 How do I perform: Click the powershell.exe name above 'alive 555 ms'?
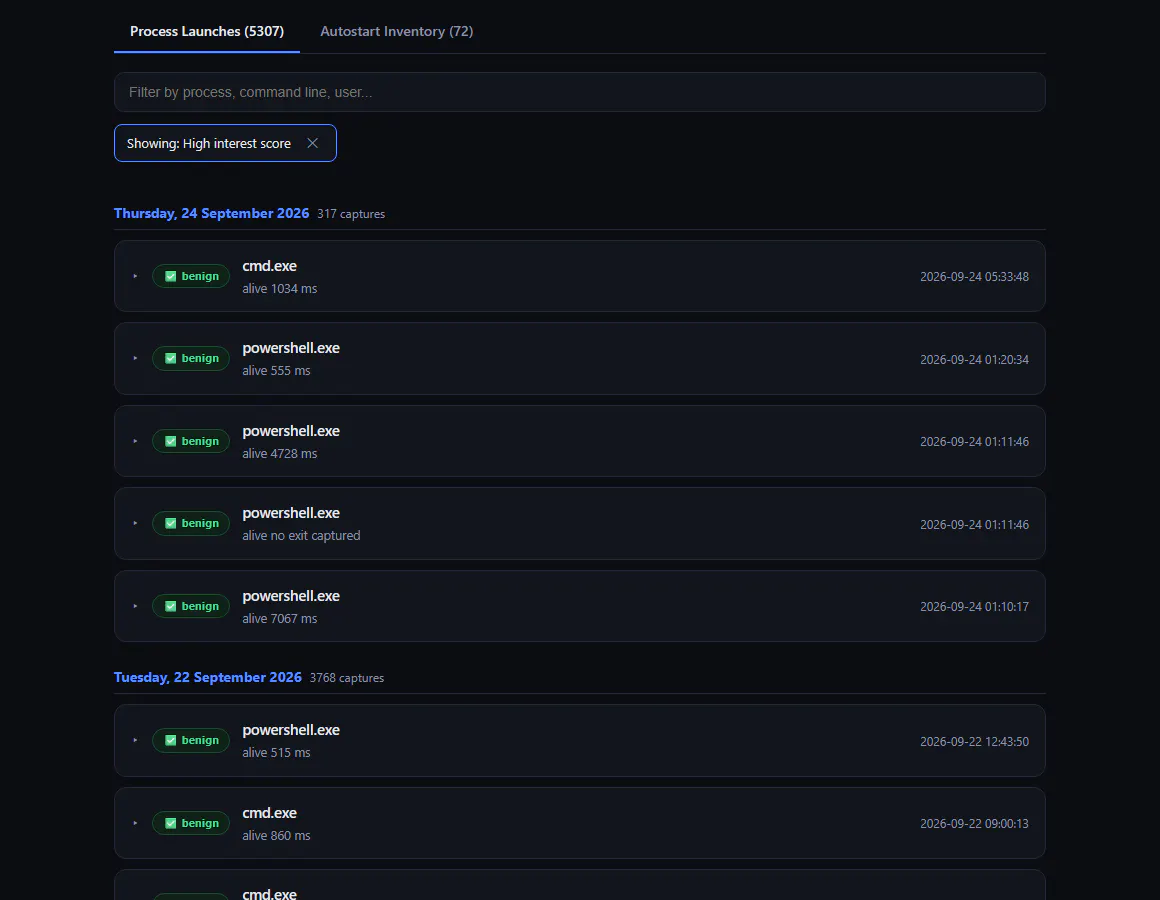pyautogui.click(x=291, y=348)
